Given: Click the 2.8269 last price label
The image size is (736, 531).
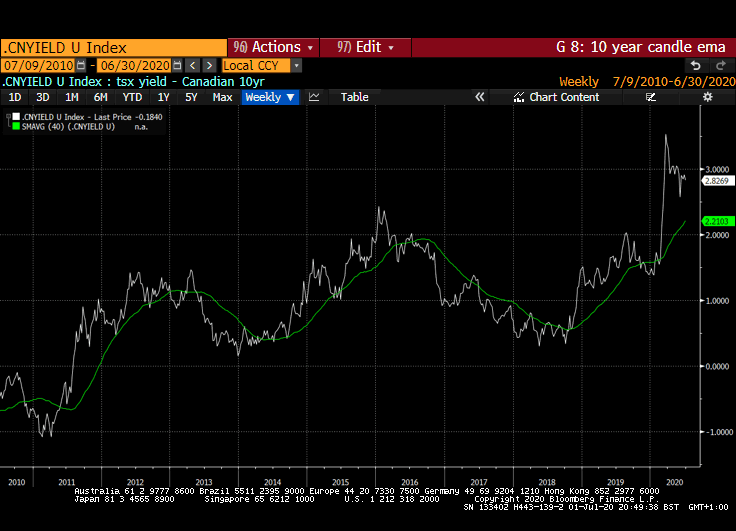Looking at the screenshot, I should pyautogui.click(x=717, y=181).
